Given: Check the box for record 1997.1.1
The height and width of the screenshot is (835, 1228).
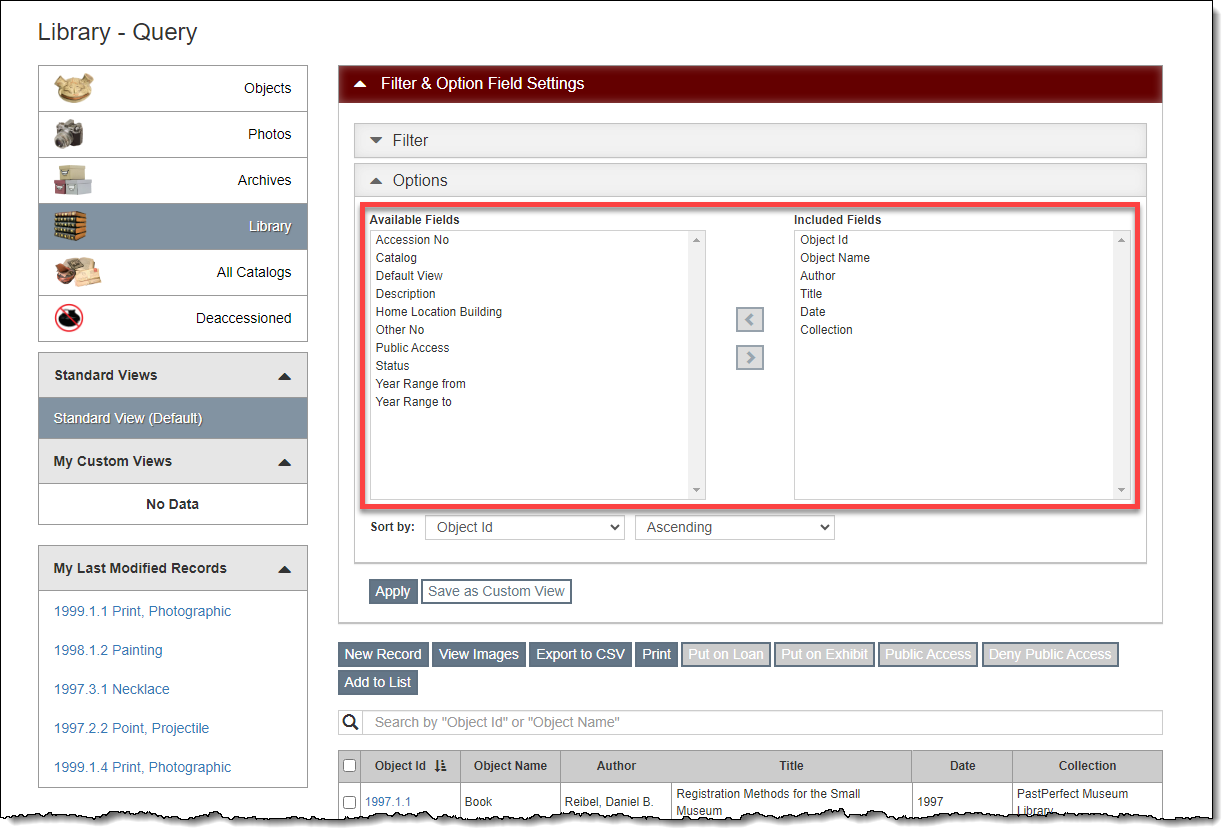Looking at the screenshot, I should [x=349, y=802].
